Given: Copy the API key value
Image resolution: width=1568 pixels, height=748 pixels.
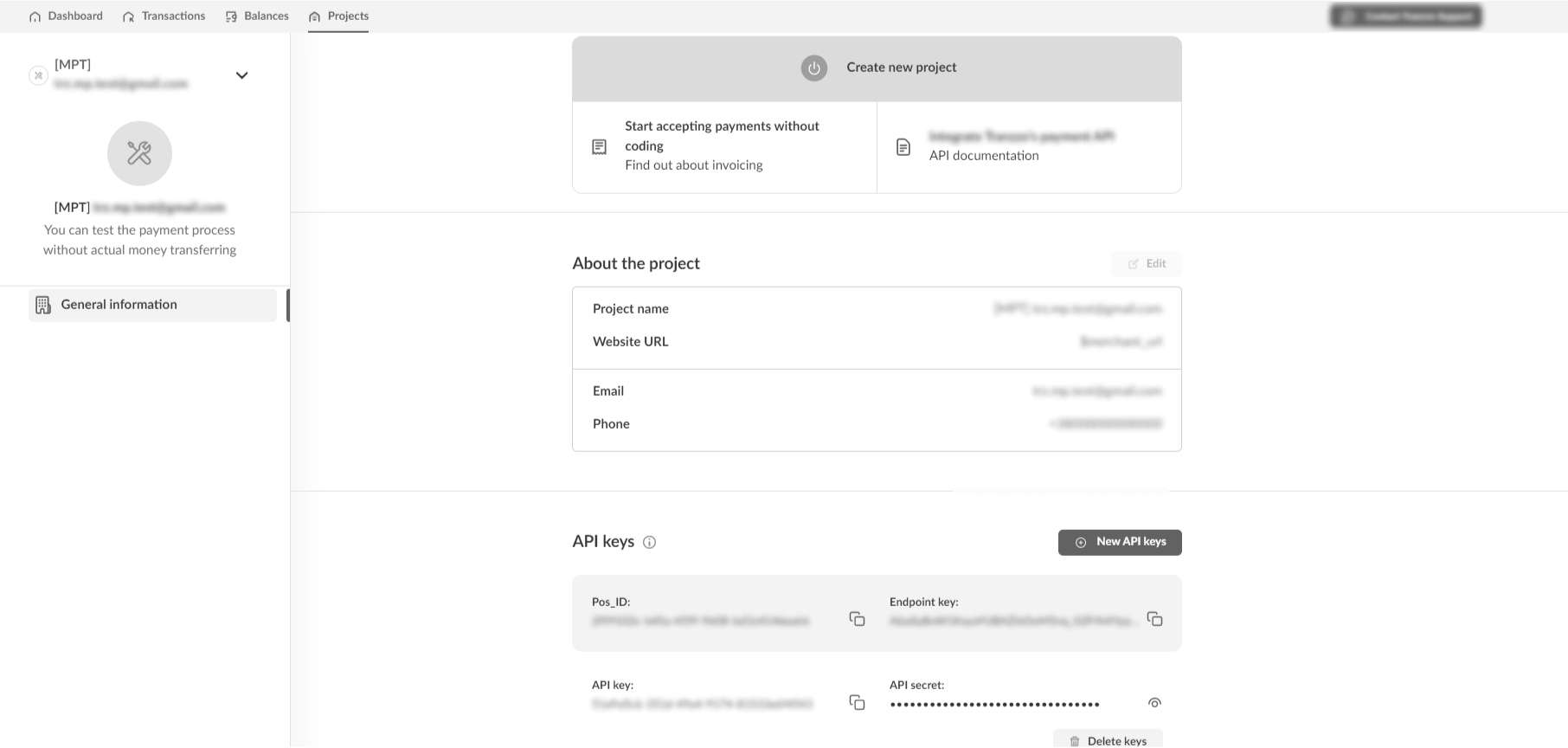Looking at the screenshot, I should (x=857, y=702).
